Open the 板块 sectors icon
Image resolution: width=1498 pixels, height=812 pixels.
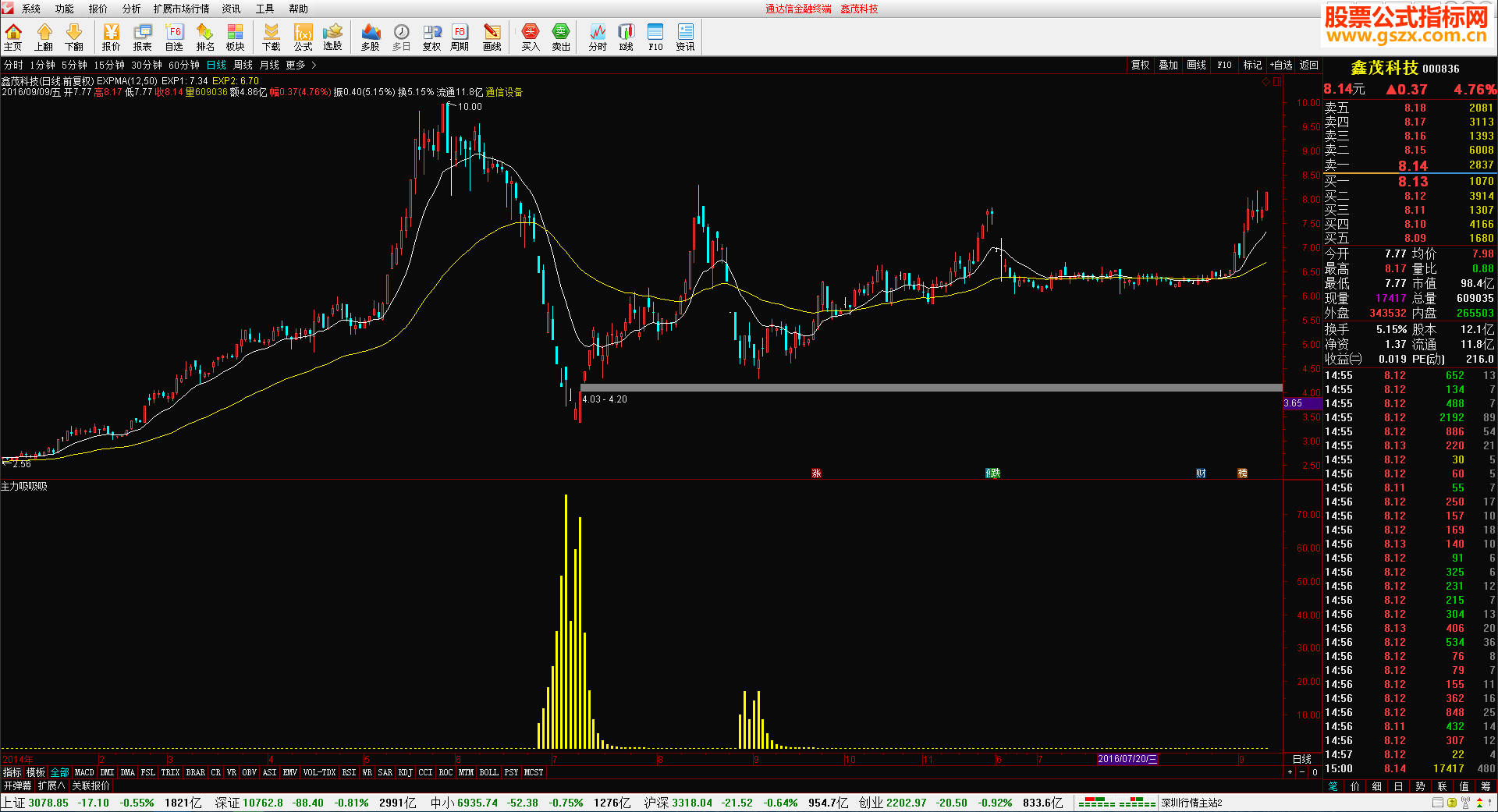pos(235,37)
